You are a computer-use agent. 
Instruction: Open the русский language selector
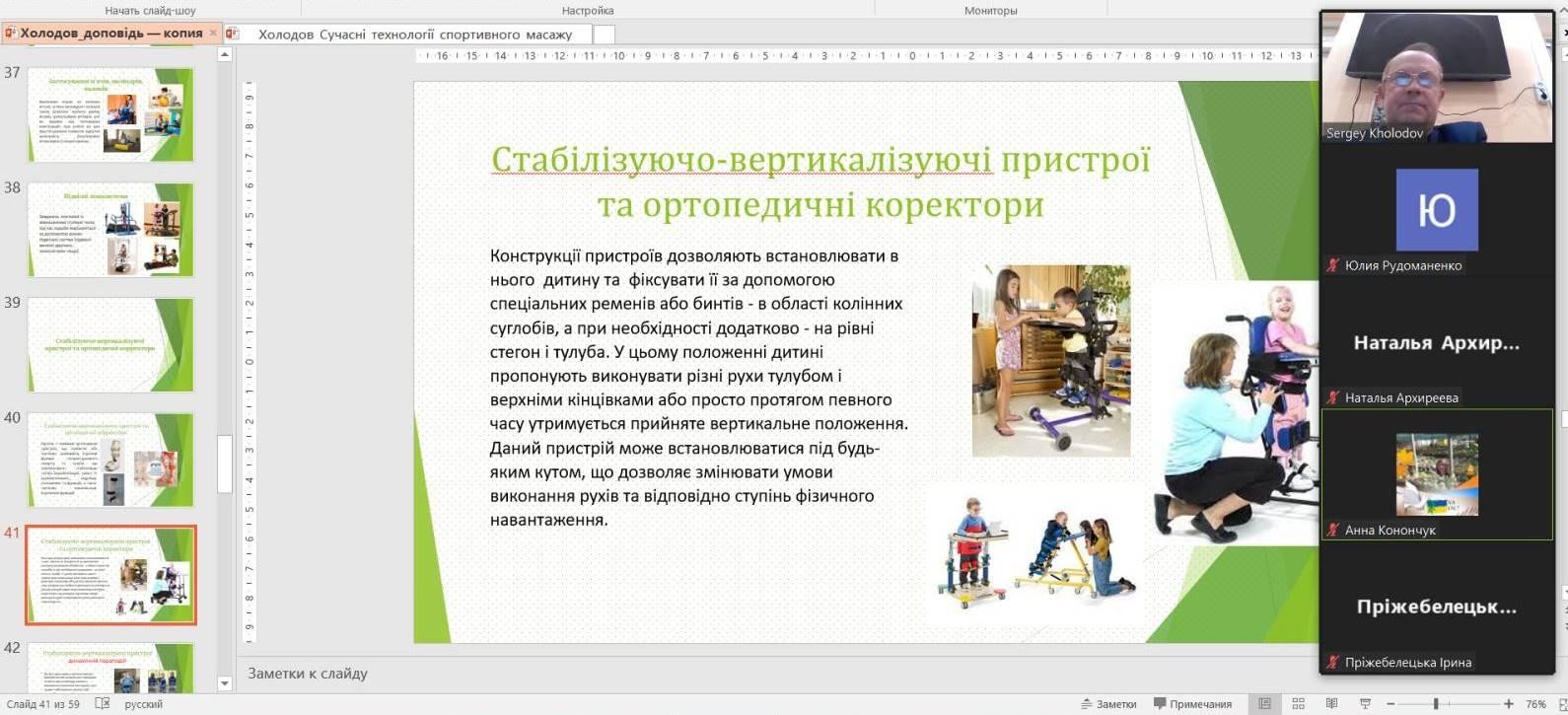click(x=144, y=704)
